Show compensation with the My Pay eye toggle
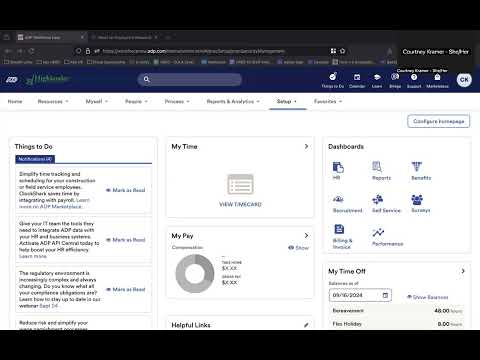 coord(298,248)
